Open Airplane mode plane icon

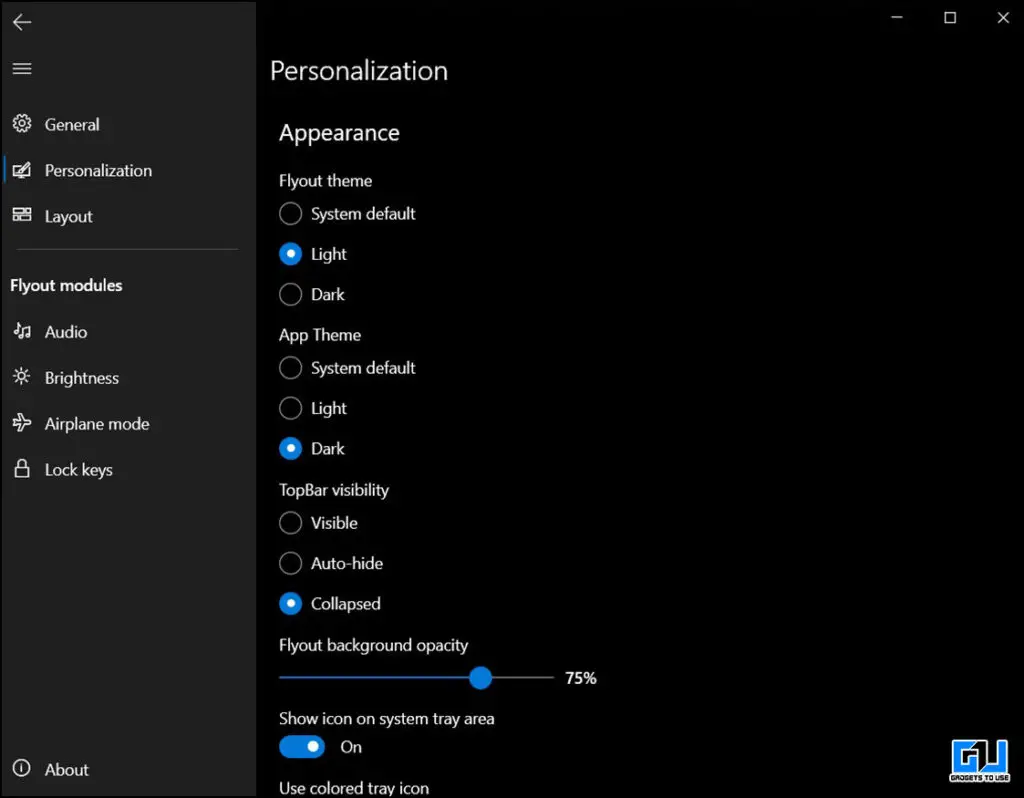22,424
